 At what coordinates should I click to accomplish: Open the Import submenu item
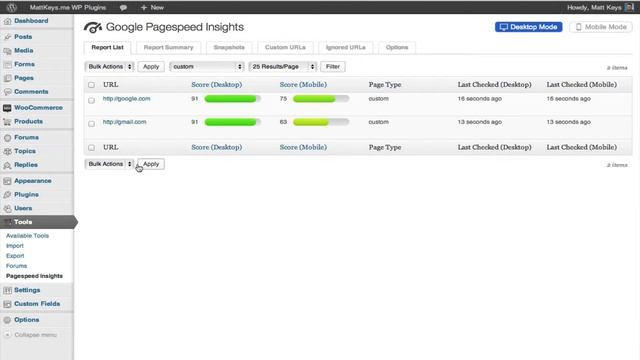(15, 246)
